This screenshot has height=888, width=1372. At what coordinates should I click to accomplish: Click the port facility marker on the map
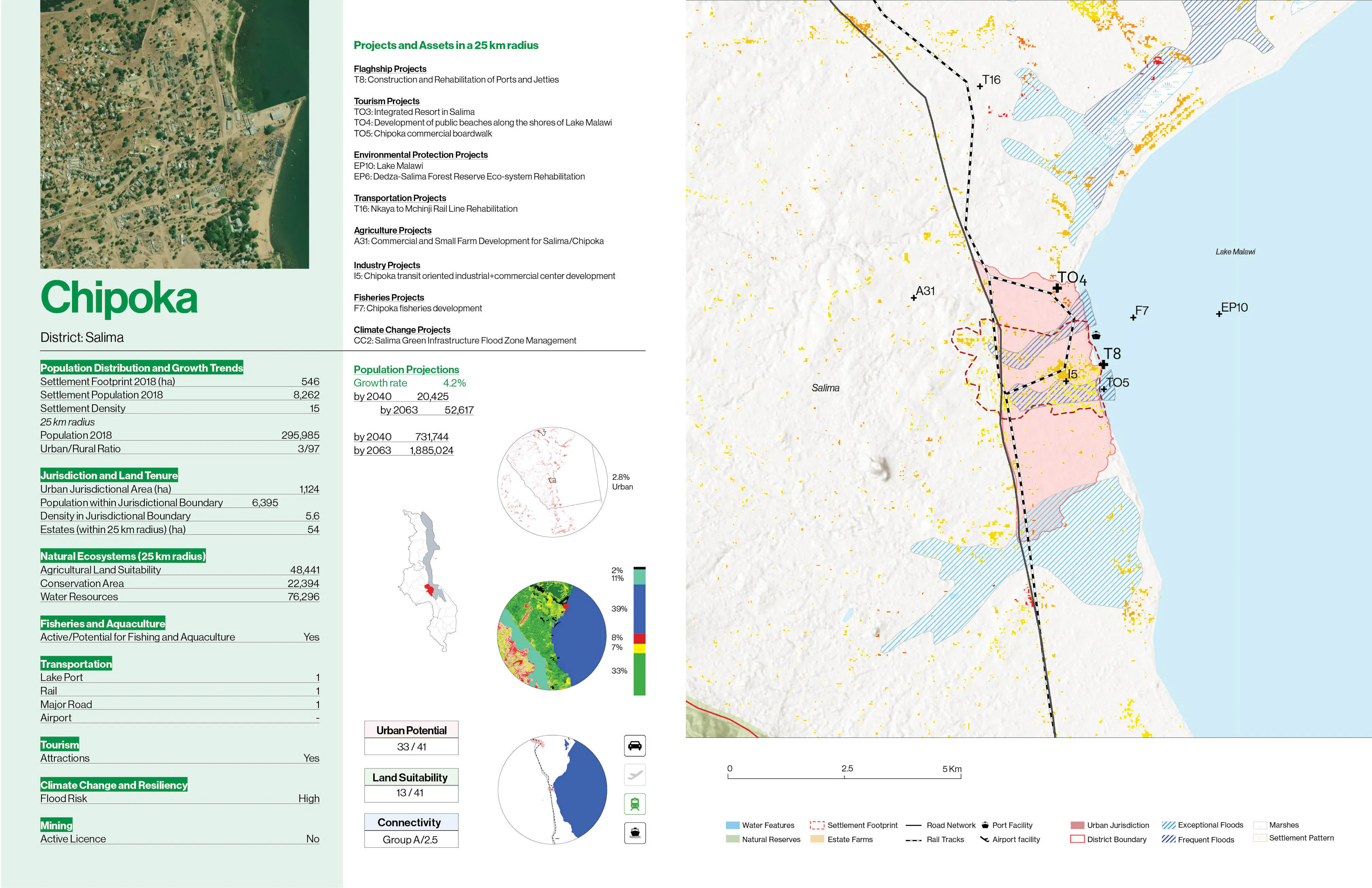tap(1097, 334)
